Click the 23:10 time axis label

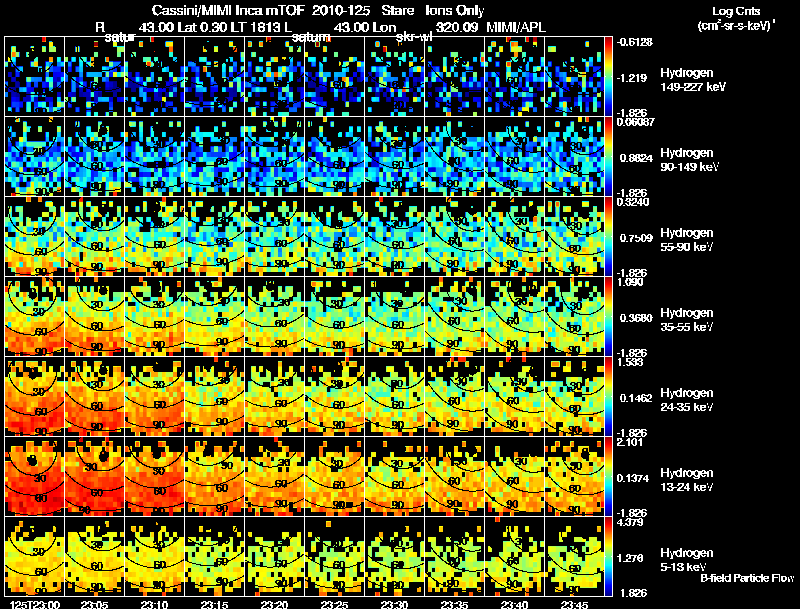pos(155,604)
